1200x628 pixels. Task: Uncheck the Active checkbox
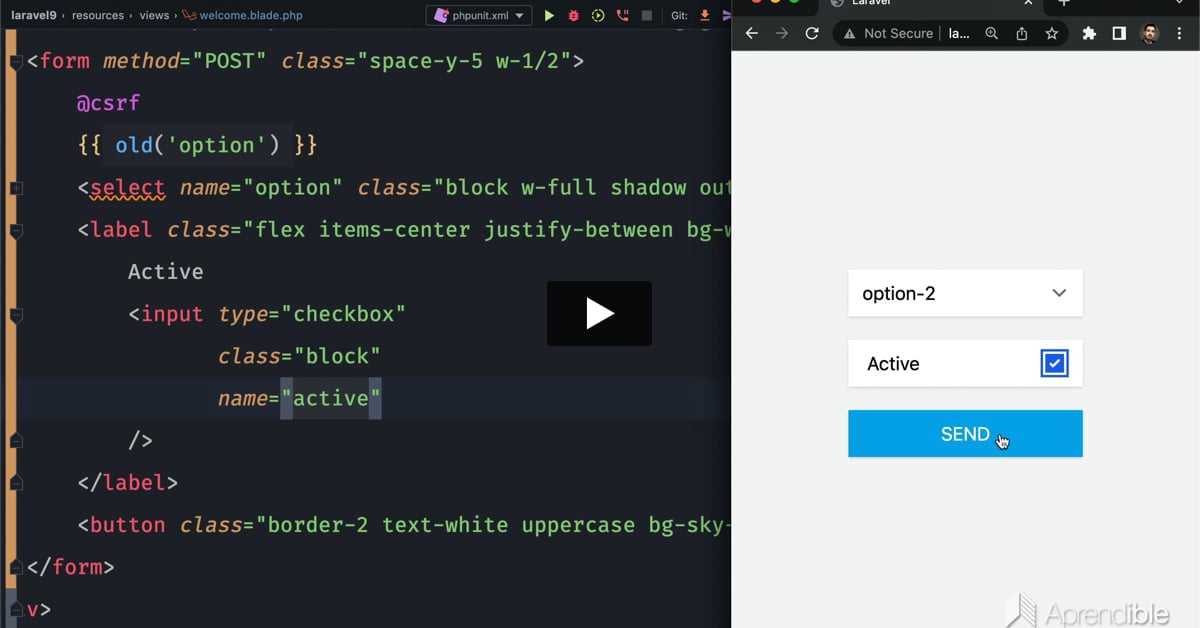(1054, 363)
